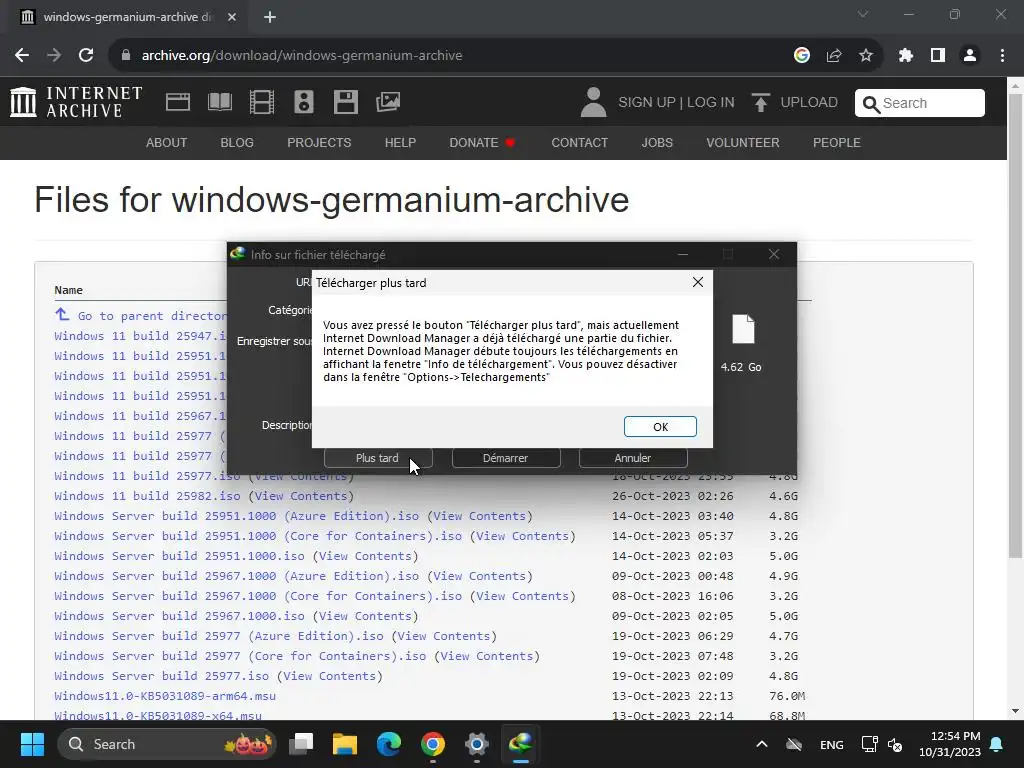Click the ENG language indicator
The image size is (1024, 768).
click(831, 744)
